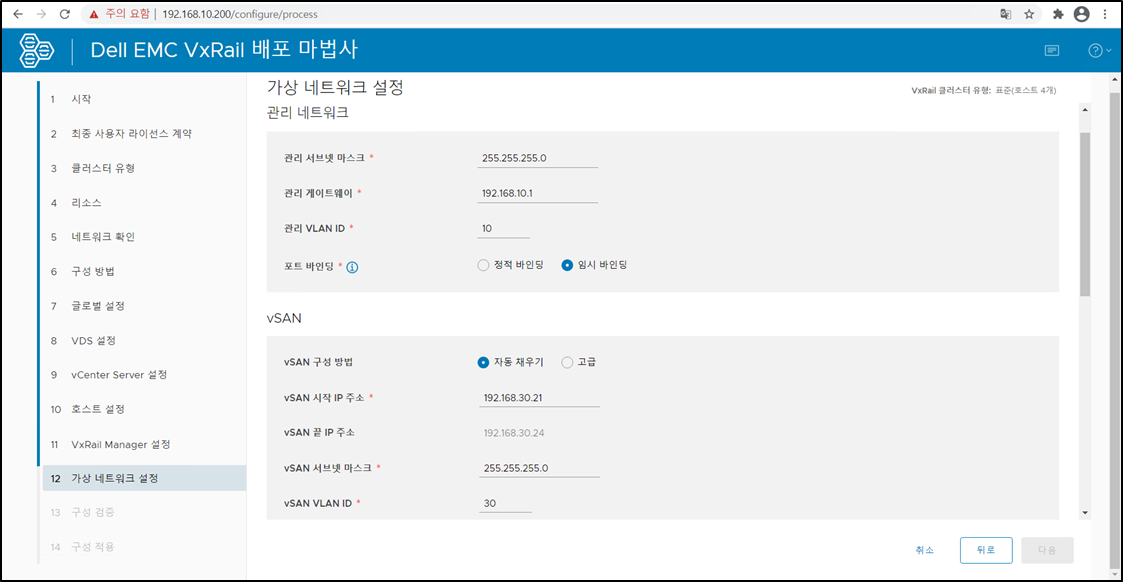Click the browser back arrow icon
The height and width of the screenshot is (582, 1123).
18,14
